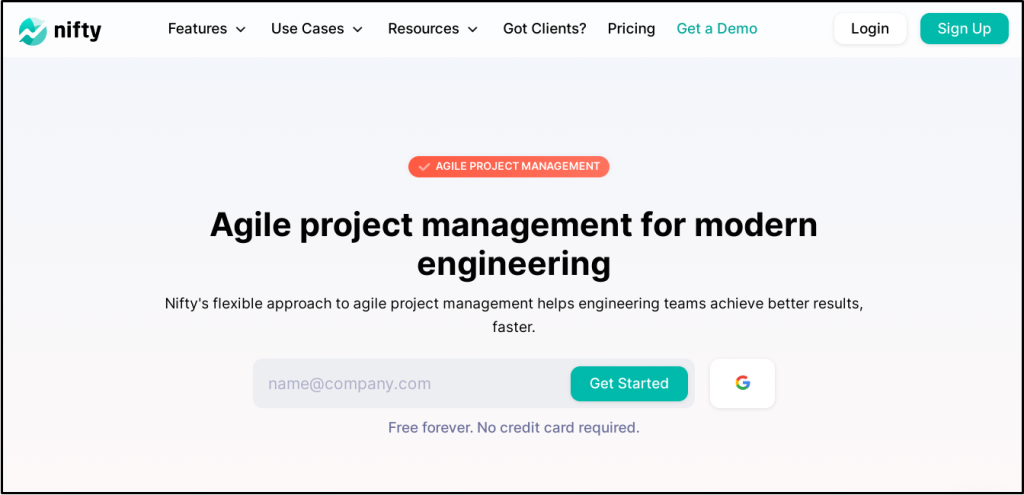Click the Get a Demo link
Viewport: 1024px width, 495px height.
(717, 29)
